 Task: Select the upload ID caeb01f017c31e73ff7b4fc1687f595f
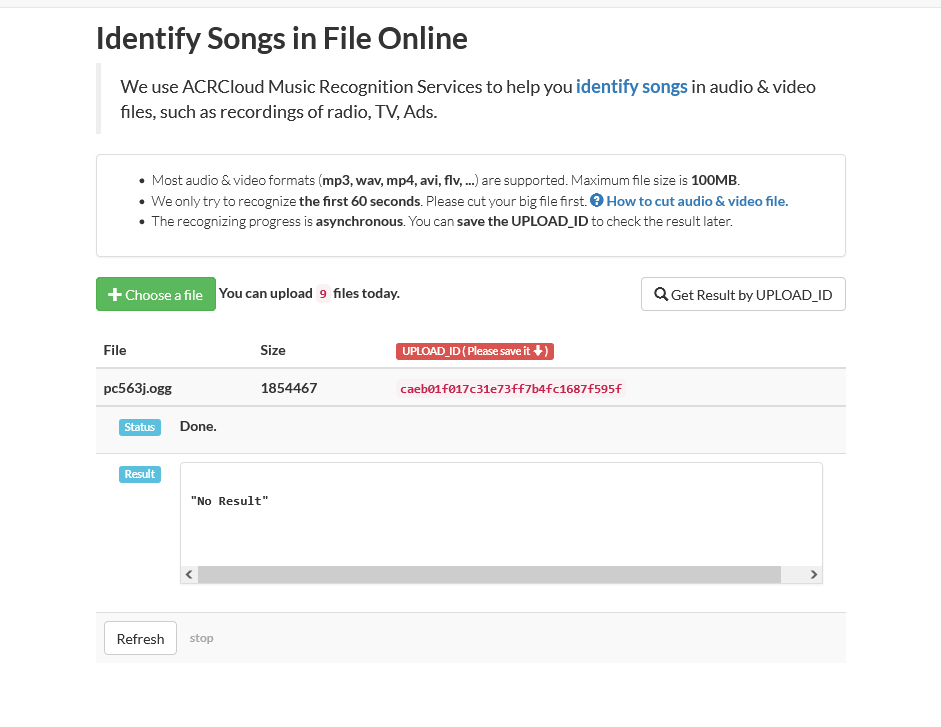pyautogui.click(x=511, y=389)
